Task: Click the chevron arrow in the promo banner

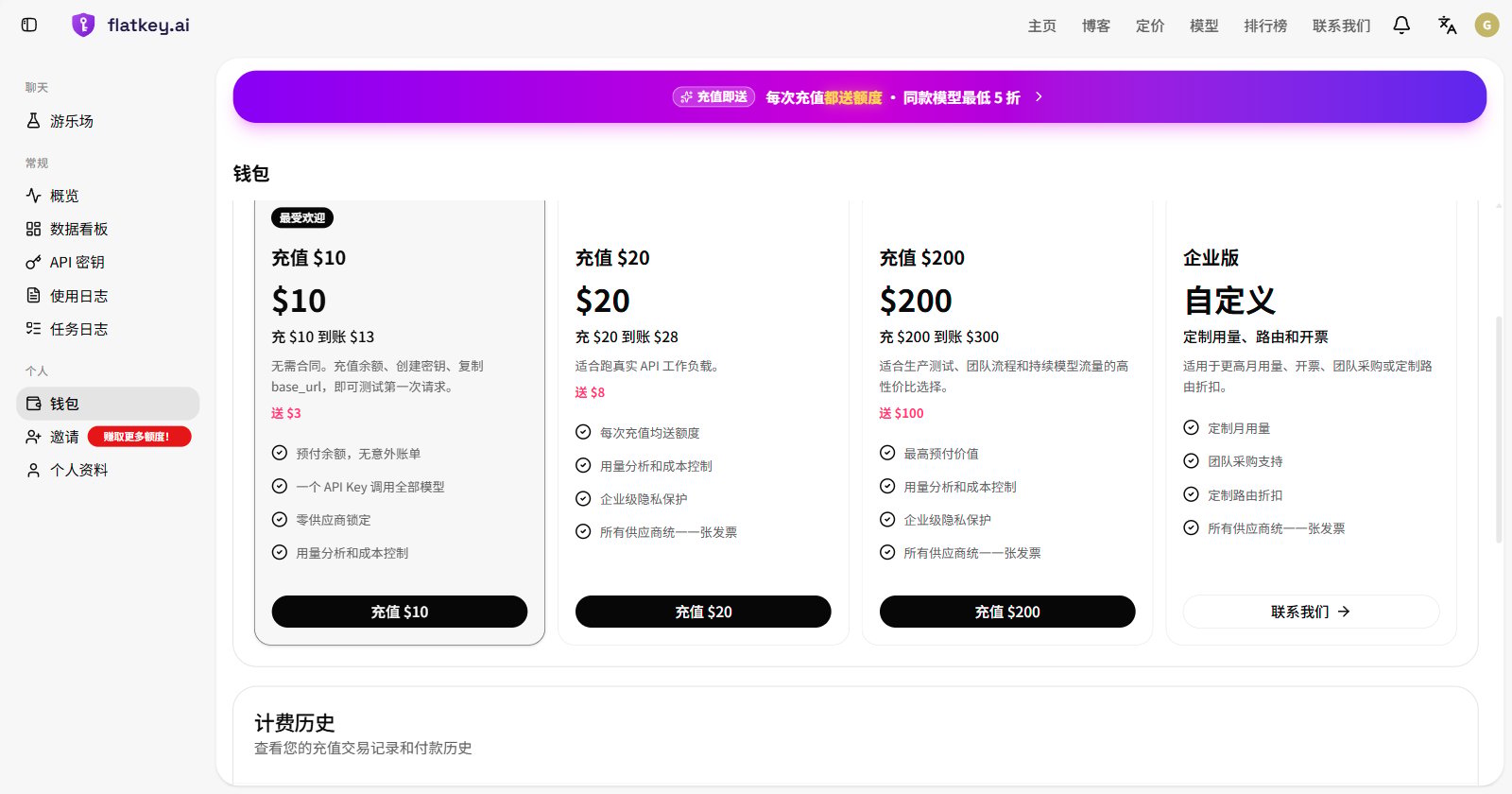Action: coord(1039,96)
